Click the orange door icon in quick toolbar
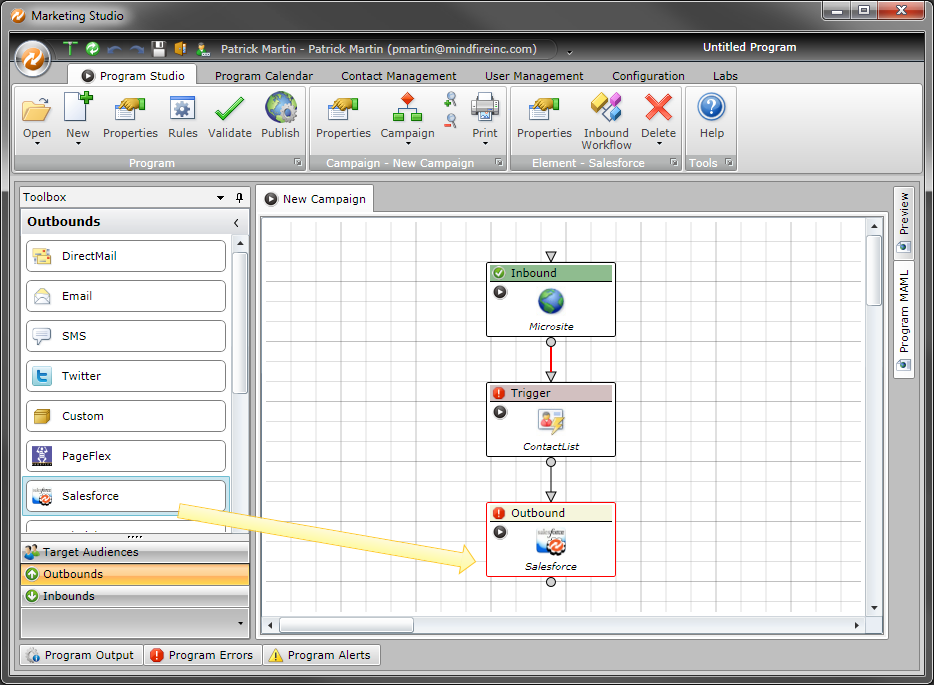 (180, 49)
